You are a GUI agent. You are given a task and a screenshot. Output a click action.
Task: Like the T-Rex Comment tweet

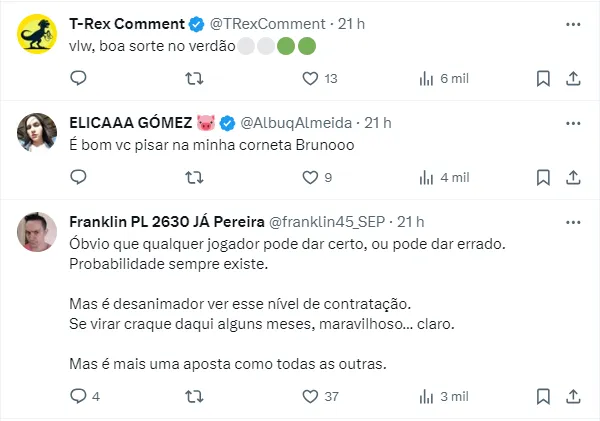(x=310, y=78)
